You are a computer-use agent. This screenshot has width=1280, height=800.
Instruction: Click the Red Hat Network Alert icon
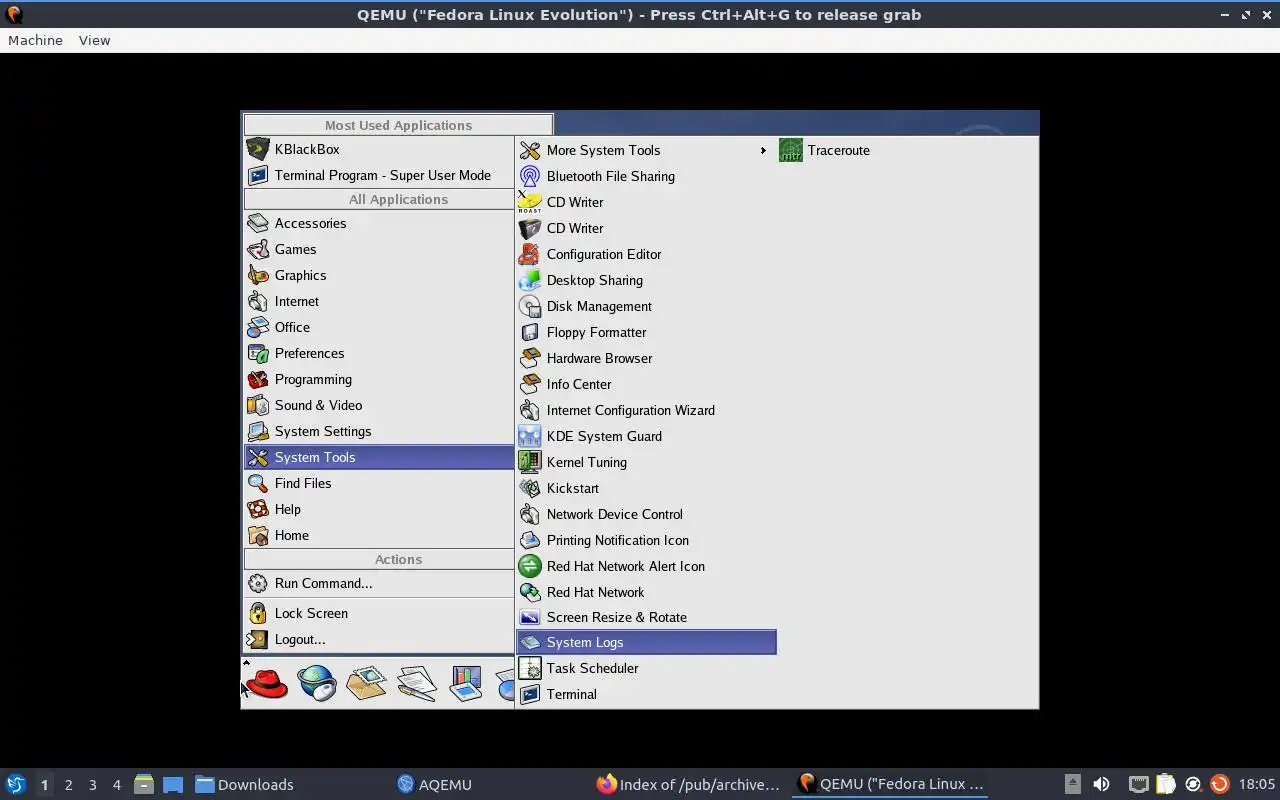530,566
